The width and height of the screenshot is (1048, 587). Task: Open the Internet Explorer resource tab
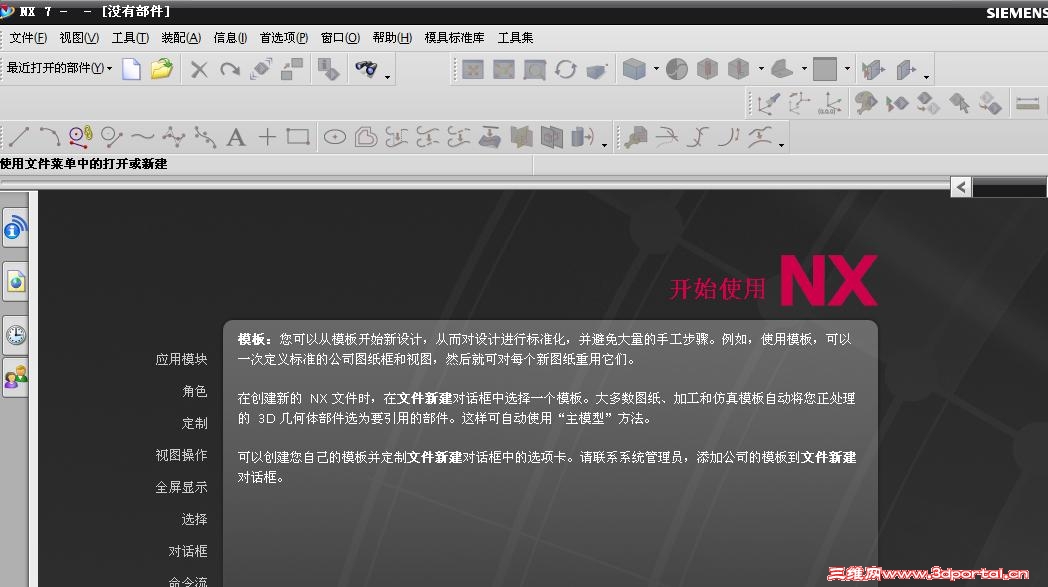[15, 281]
